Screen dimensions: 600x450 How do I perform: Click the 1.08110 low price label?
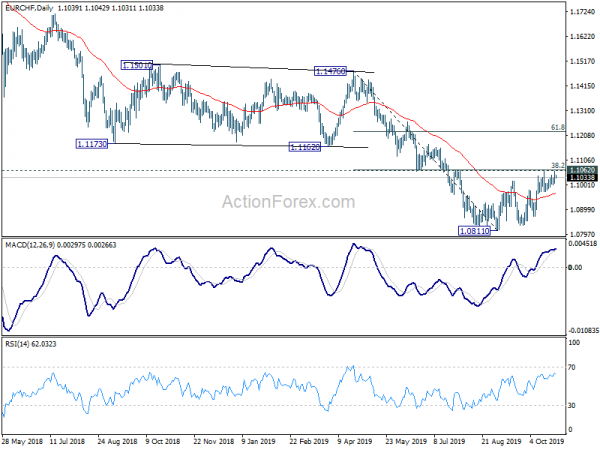[x=474, y=231]
